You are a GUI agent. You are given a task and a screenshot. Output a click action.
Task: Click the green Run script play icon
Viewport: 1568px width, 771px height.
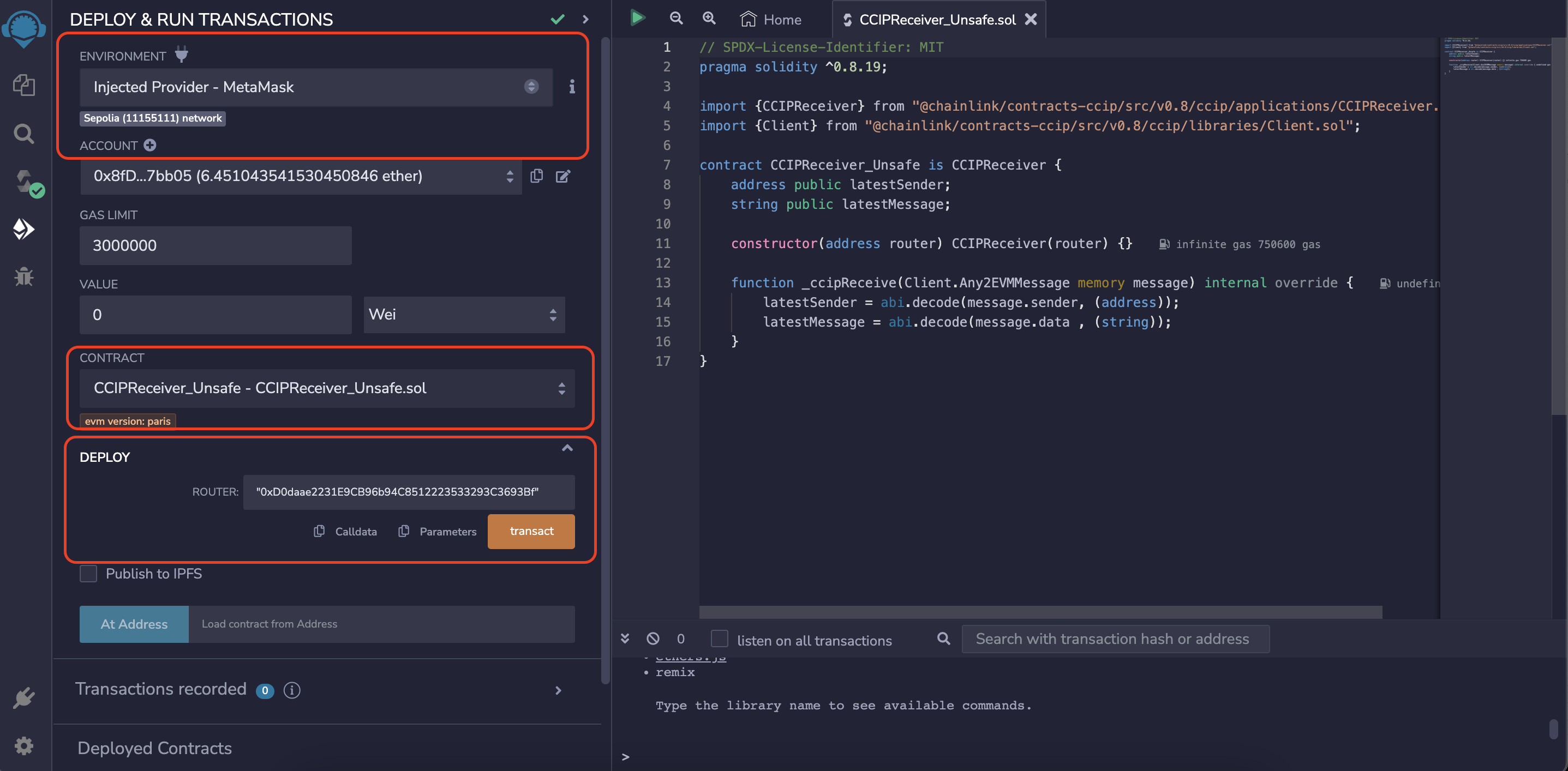pos(637,18)
